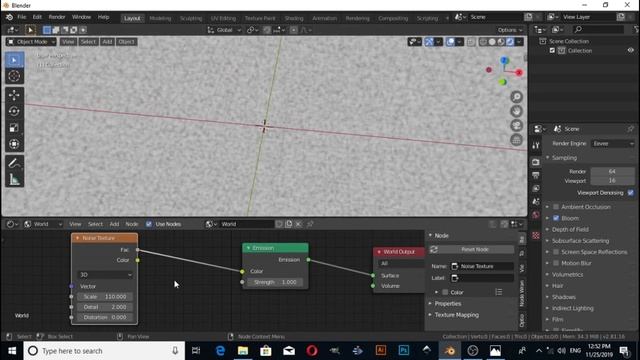Open the Render Engine Eevee dropdown
The height and width of the screenshot is (360, 640).
click(613, 144)
